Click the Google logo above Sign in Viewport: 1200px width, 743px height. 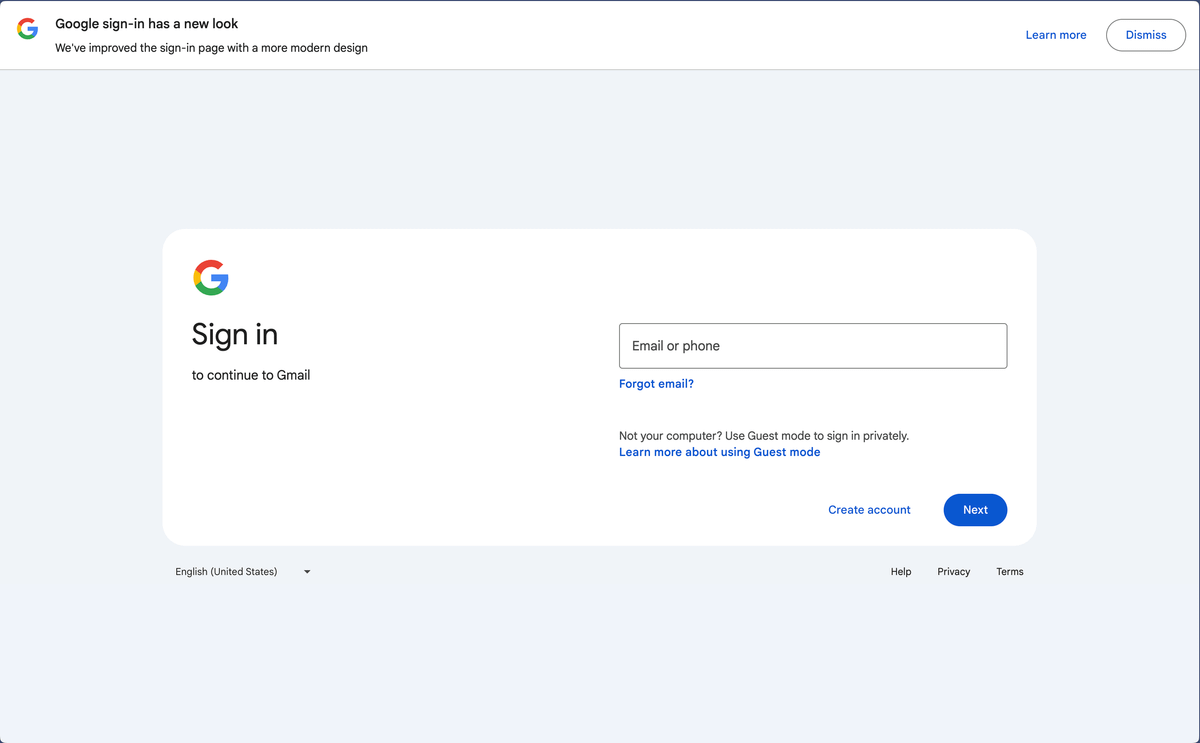(211, 278)
